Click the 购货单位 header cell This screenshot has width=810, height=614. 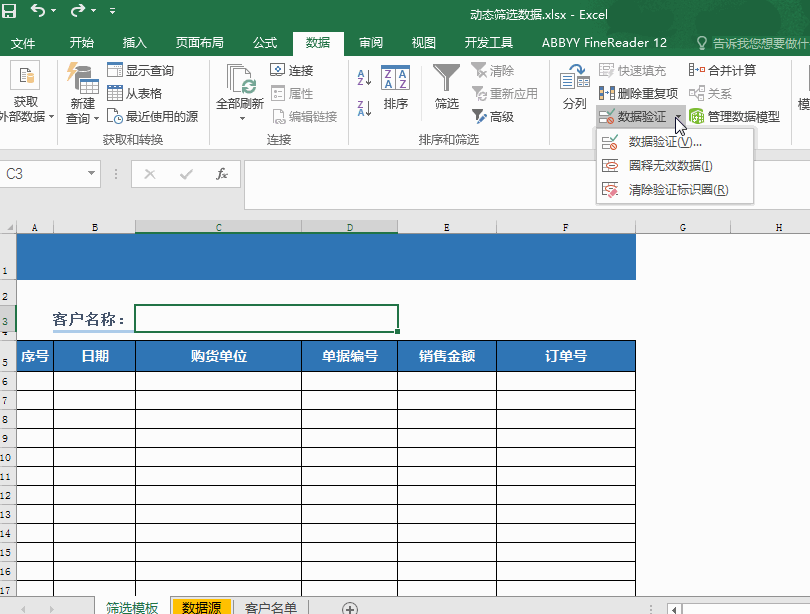219,356
